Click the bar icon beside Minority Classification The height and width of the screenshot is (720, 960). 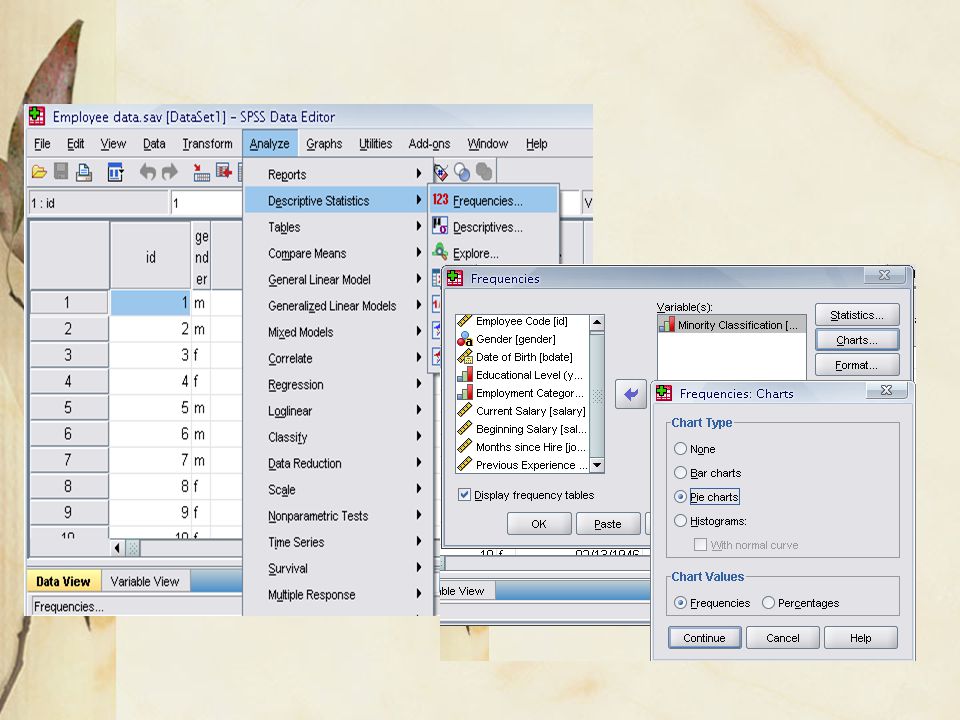[x=667, y=324]
